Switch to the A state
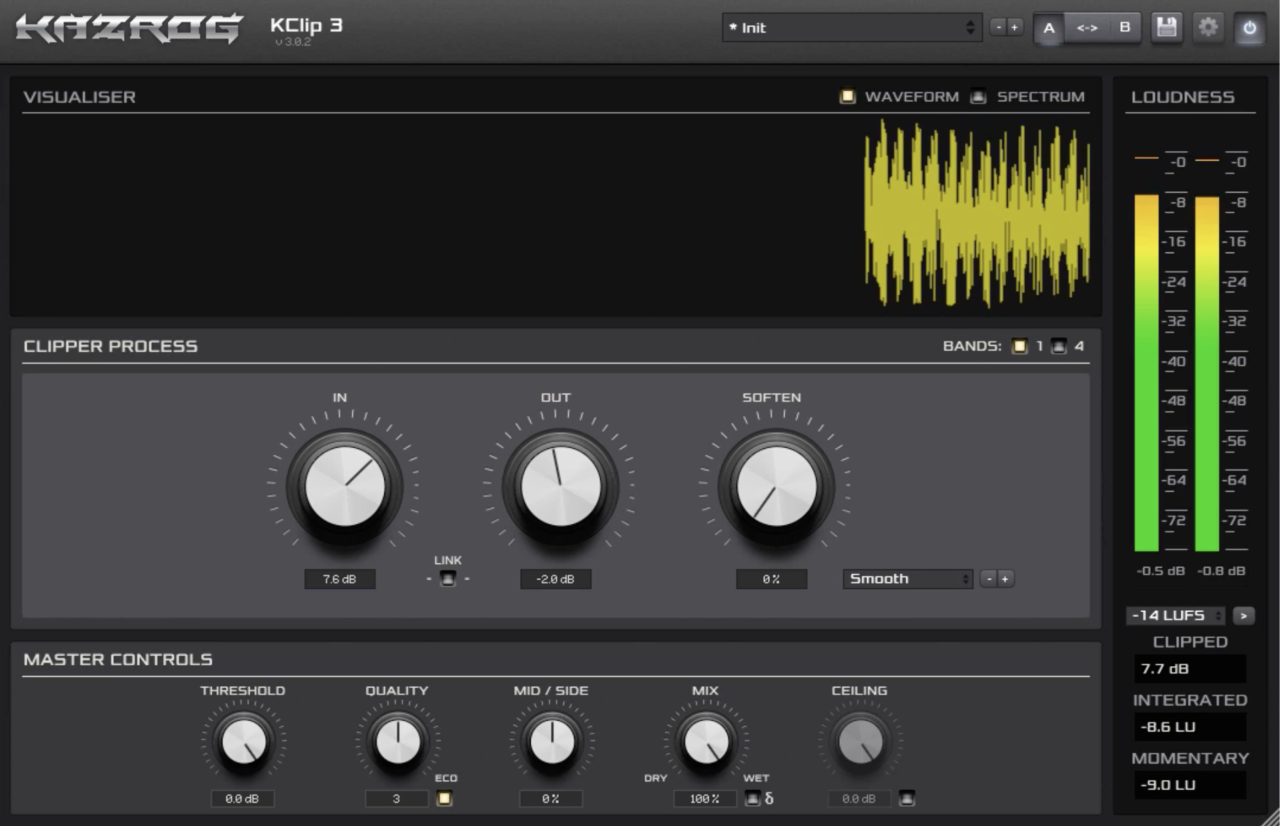 pos(1049,28)
